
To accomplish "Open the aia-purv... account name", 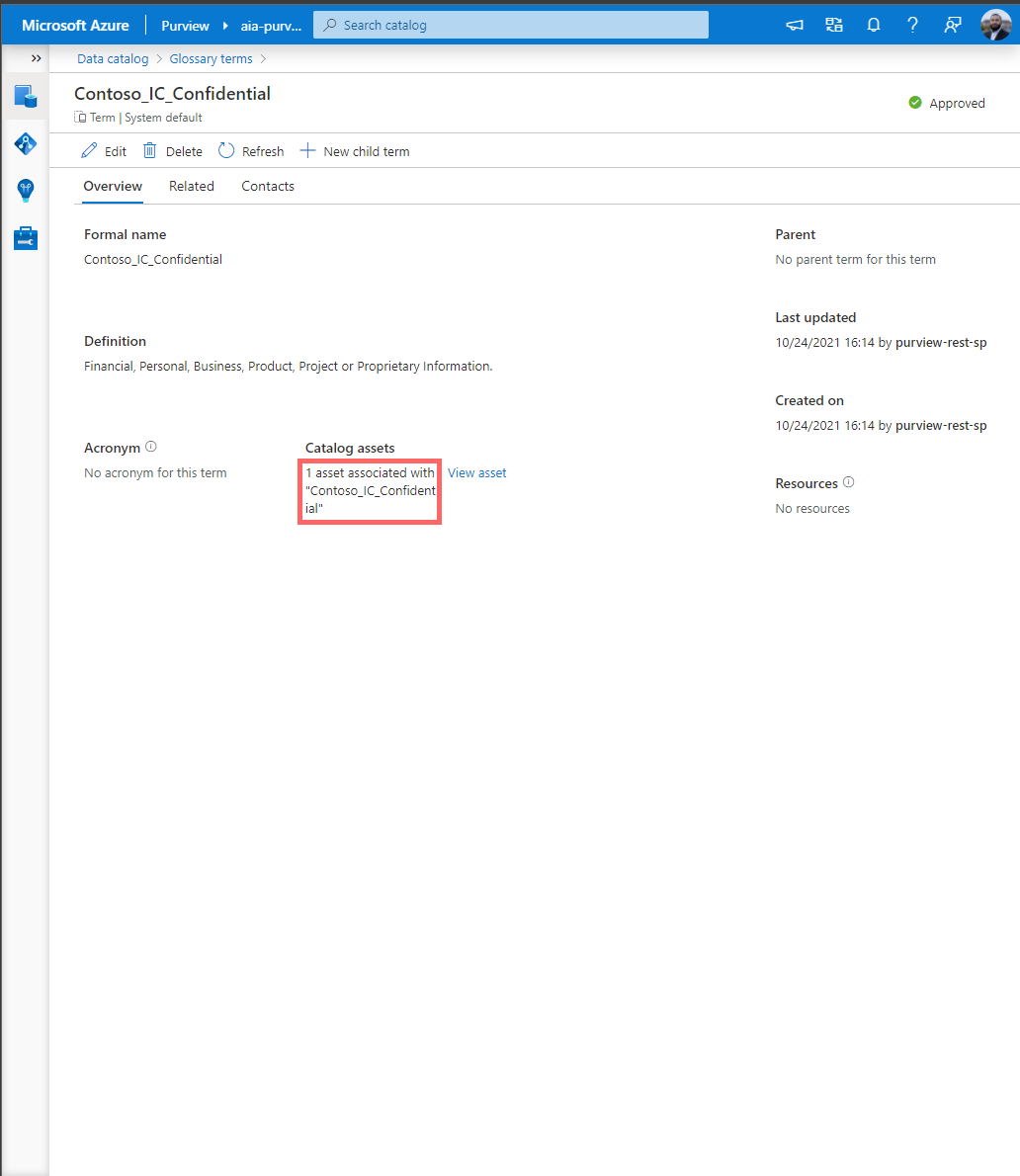I will 271,26.
